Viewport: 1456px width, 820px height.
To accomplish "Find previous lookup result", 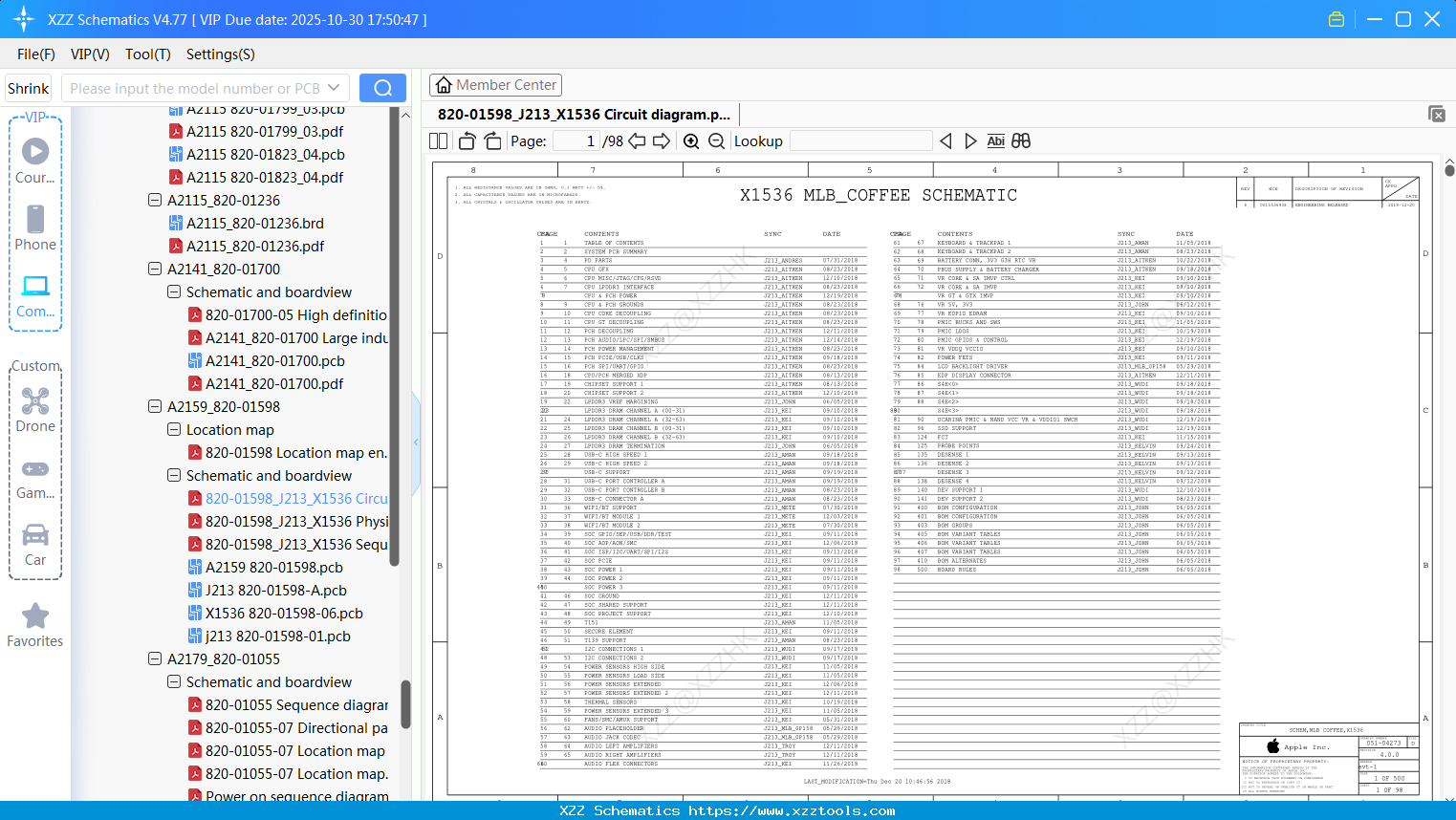I will click(x=945, y=140).
